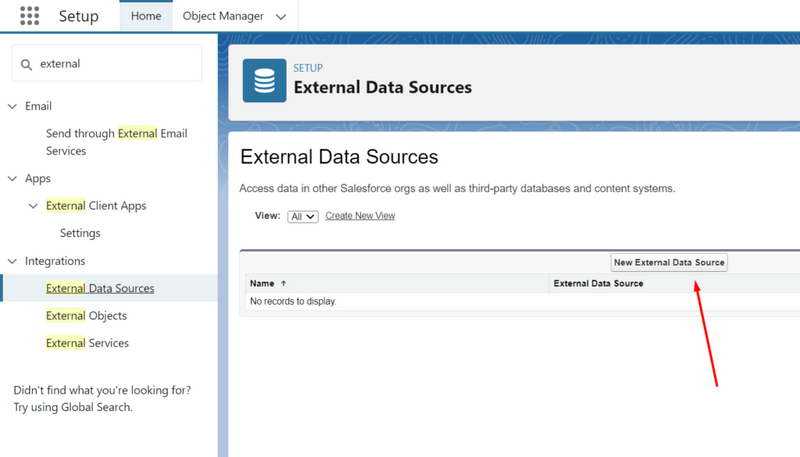Open the Create New View link
Image resolution: width=800 pixels, height=457 pixels.
[360, 216]
